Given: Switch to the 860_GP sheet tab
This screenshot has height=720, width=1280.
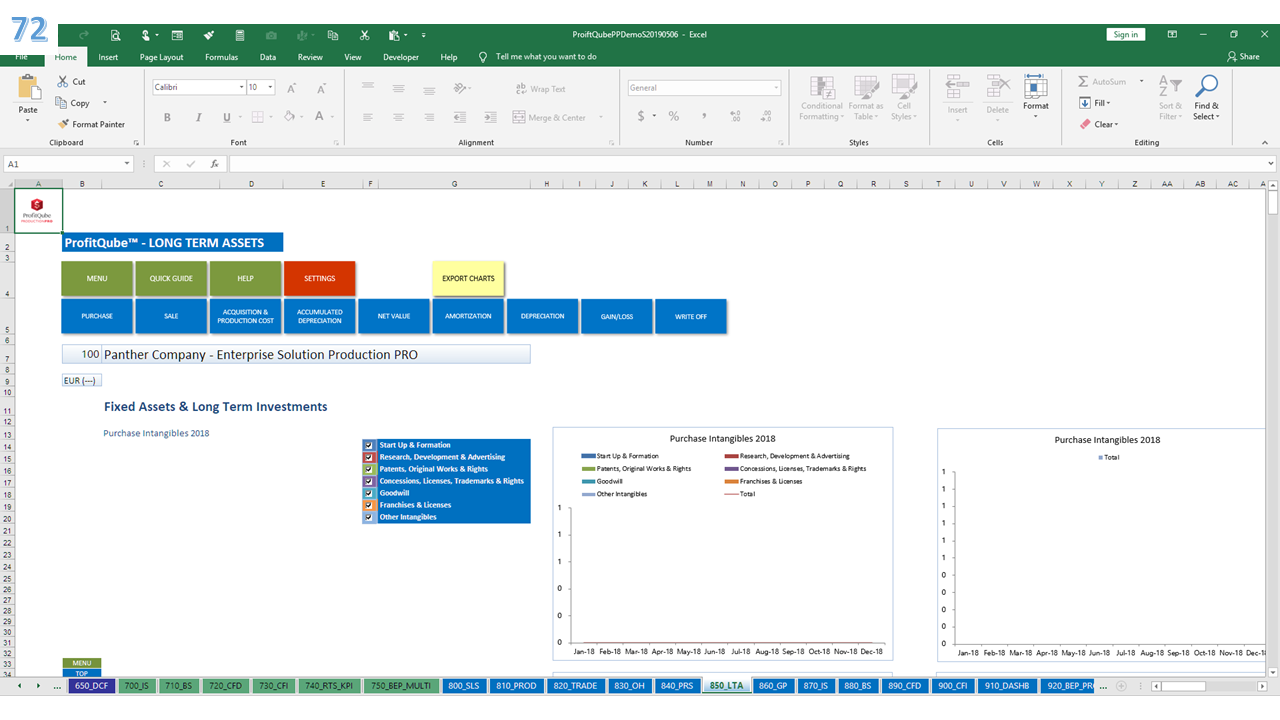Looking at the screenshot, I should pos(774,686).
